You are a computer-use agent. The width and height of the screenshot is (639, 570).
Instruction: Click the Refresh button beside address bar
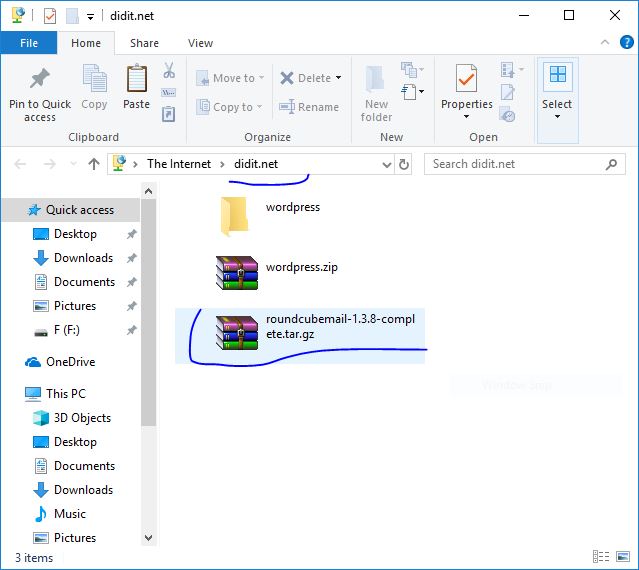403,164
